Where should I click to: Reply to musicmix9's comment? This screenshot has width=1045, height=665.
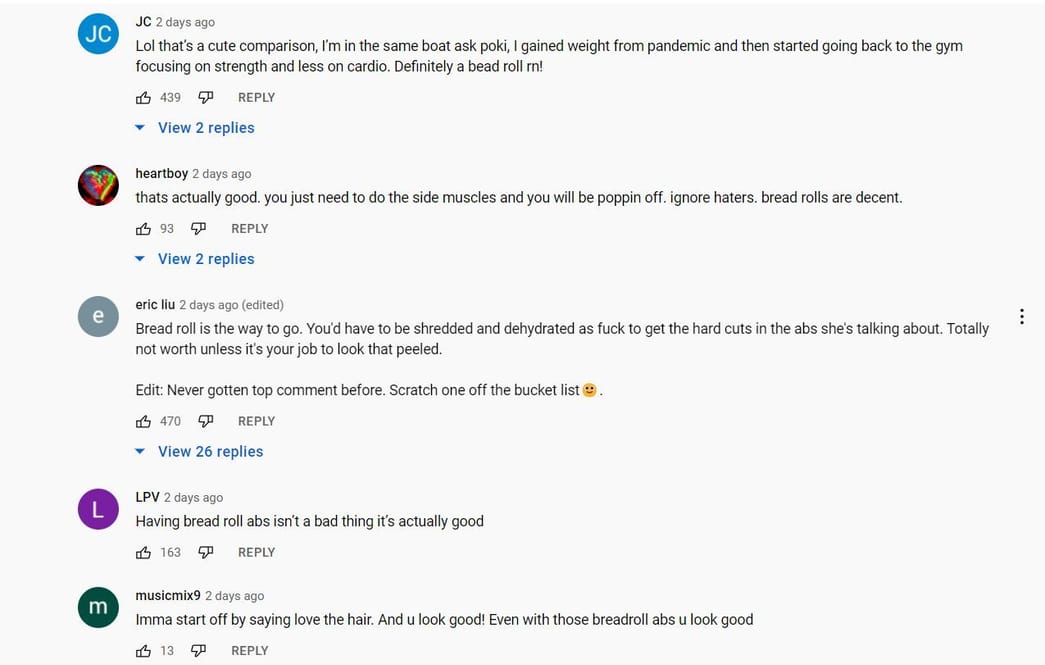249,650
